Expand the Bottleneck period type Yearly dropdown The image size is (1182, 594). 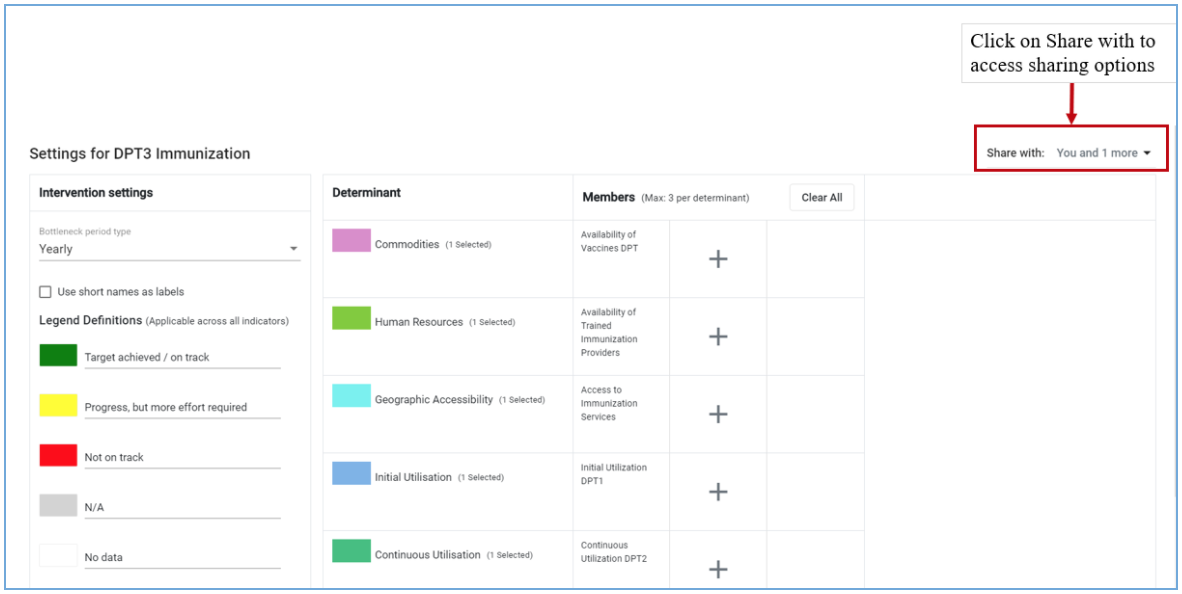[170, 249]
